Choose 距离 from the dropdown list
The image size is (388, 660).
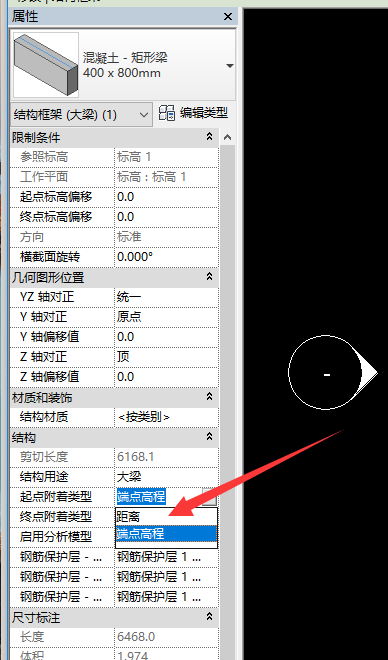166,517
